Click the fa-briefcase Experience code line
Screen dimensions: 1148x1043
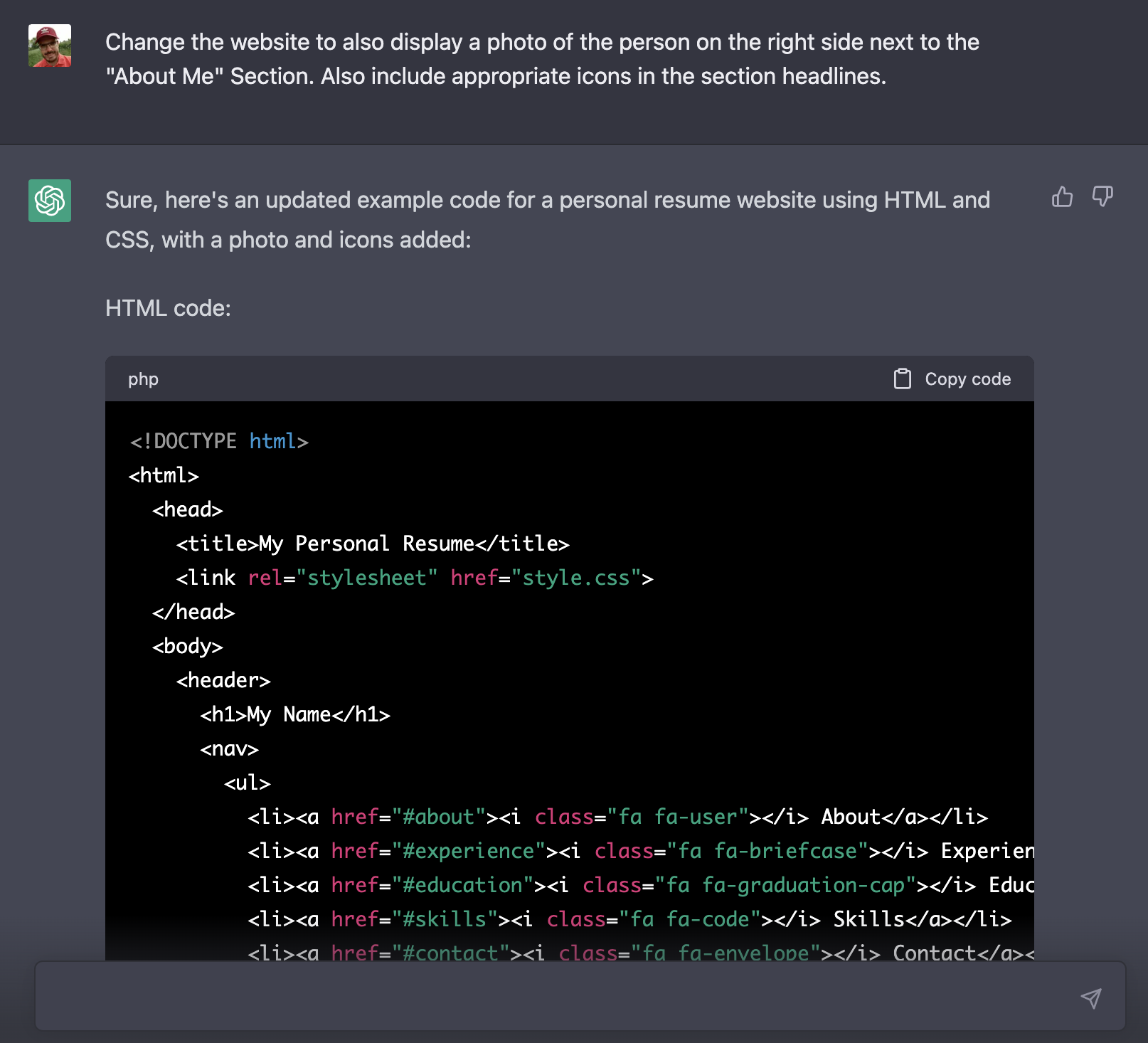(x=641, y=851)
